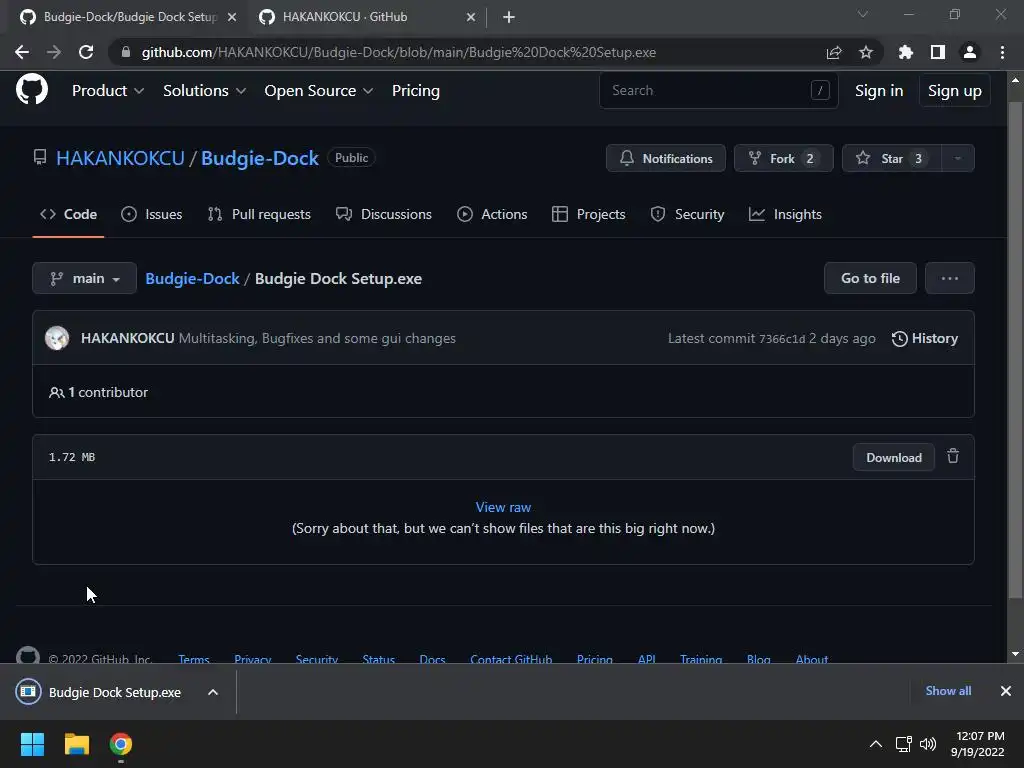
Task: Expand download item options chevron
Action: 213,692
